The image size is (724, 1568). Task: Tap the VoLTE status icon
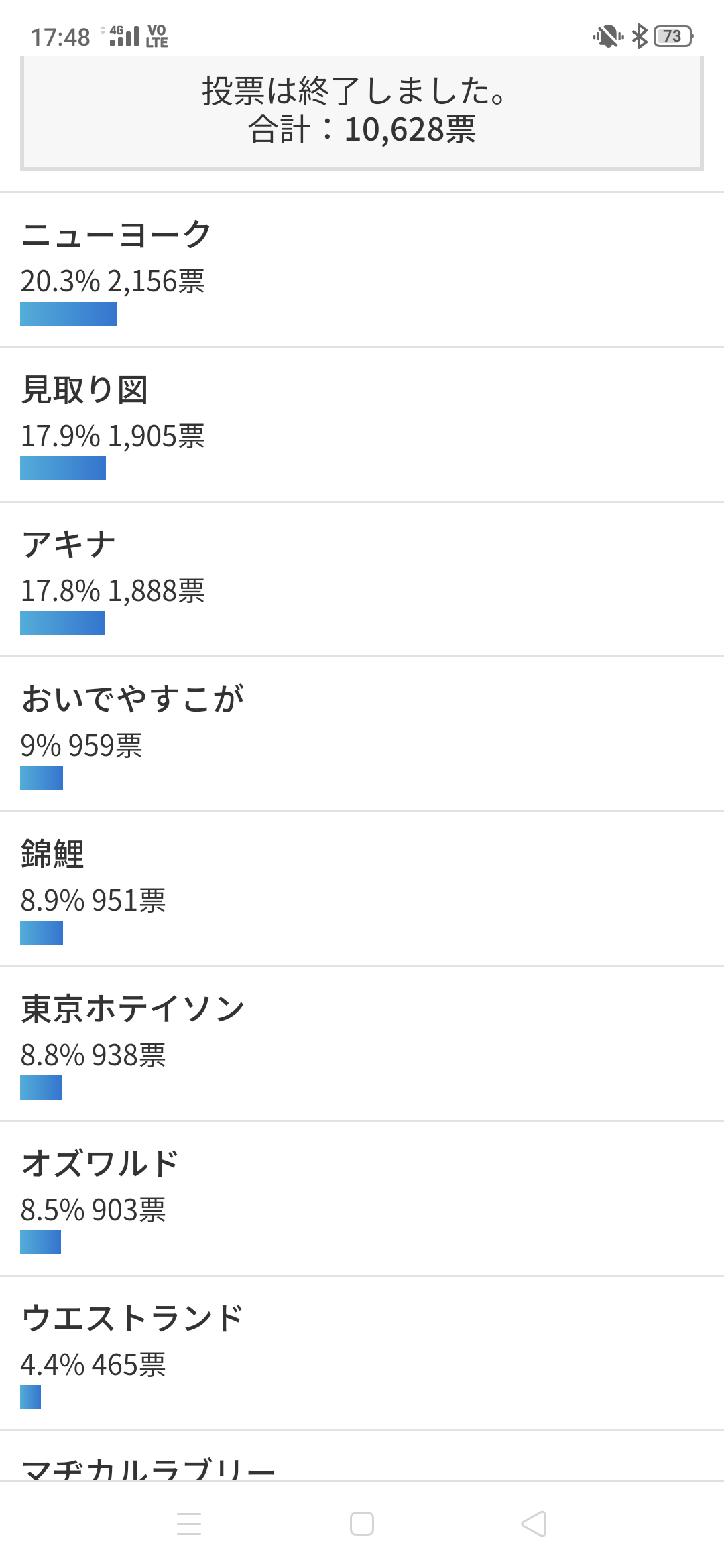[x=157, y=36]
